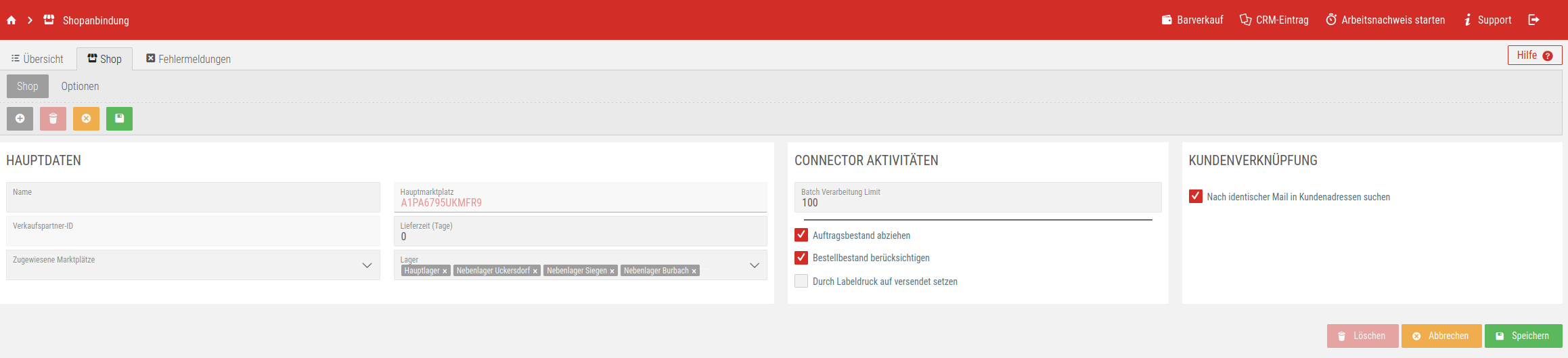Open the Fehlermeldungen tab
Image resolution: width=1568 pixels, height=358 pixels.
[x=188, y=59]
